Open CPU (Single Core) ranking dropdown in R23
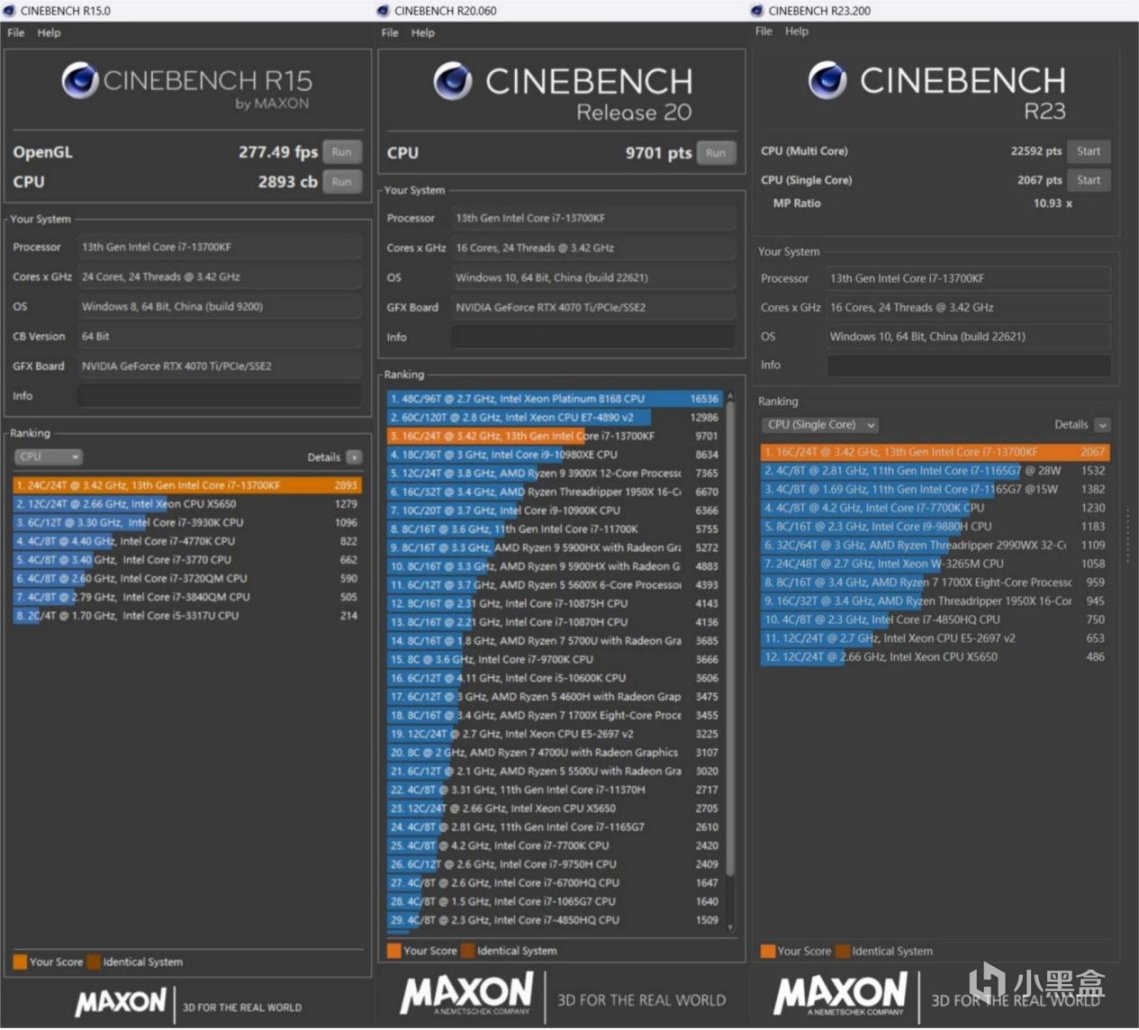 820,425
